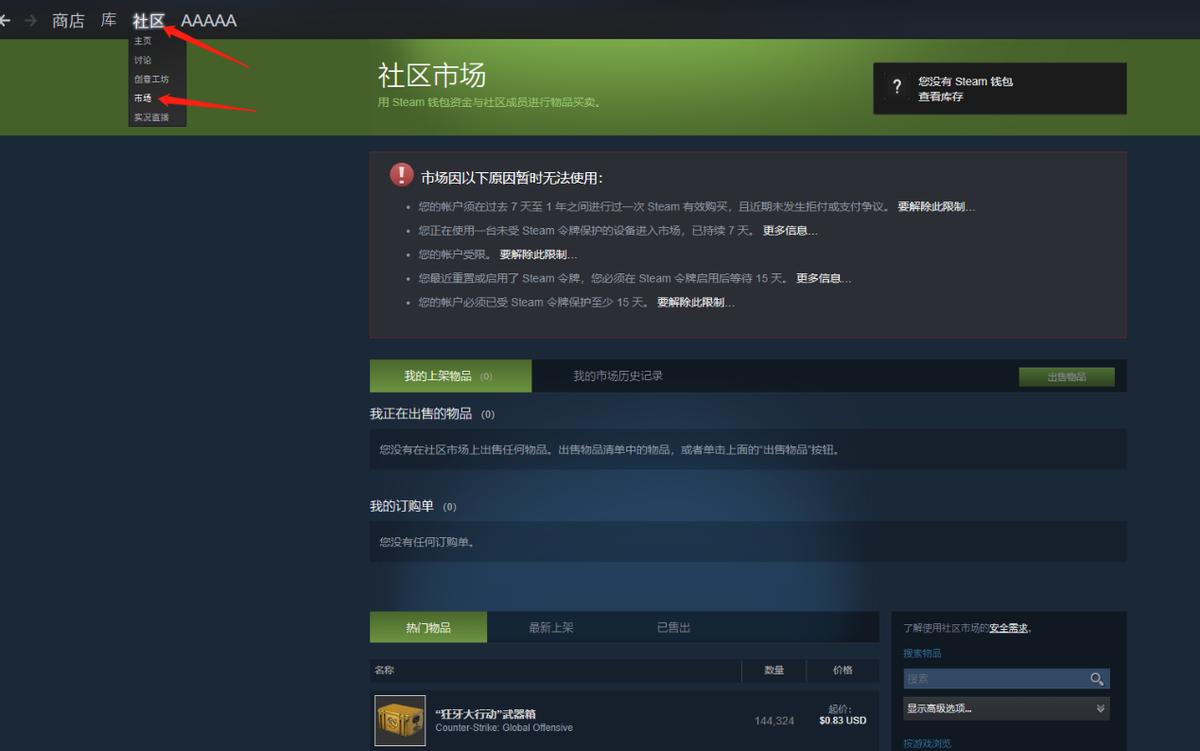Click the 查看库存 view inventory link
The image size is (1200, 751).
coord(941,97)
